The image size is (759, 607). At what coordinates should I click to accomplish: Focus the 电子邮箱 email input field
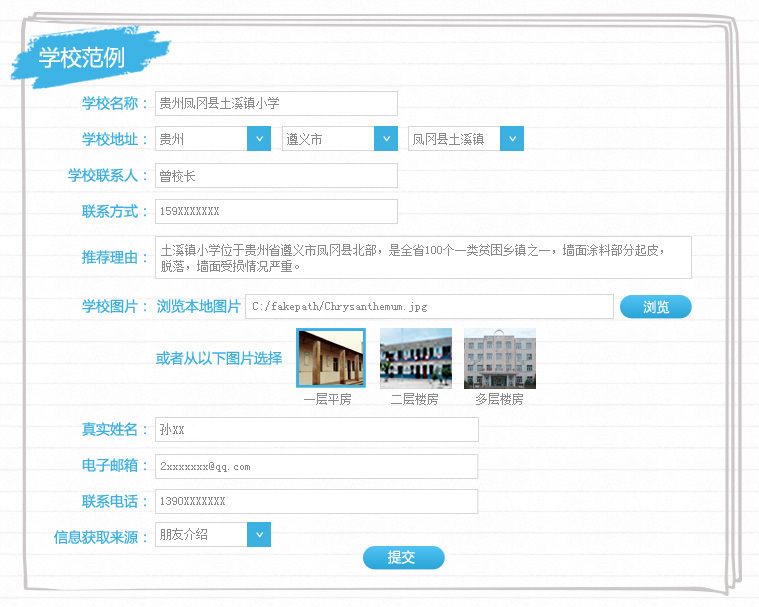316,466
